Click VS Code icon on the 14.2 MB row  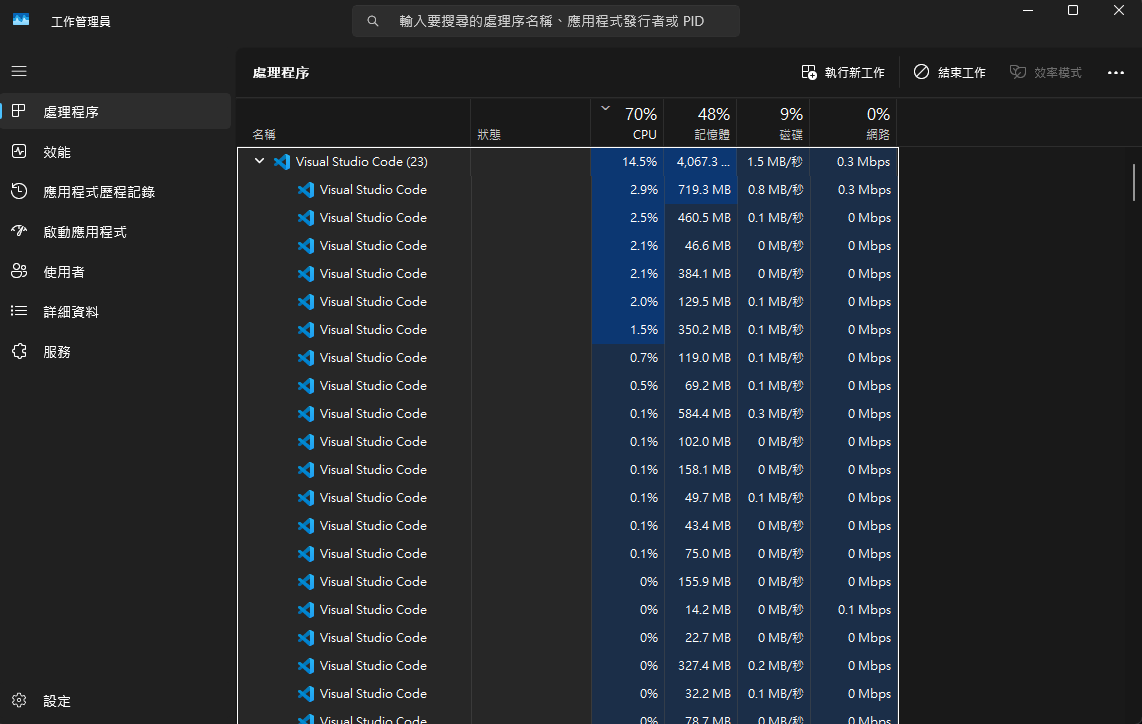point(306,610)
